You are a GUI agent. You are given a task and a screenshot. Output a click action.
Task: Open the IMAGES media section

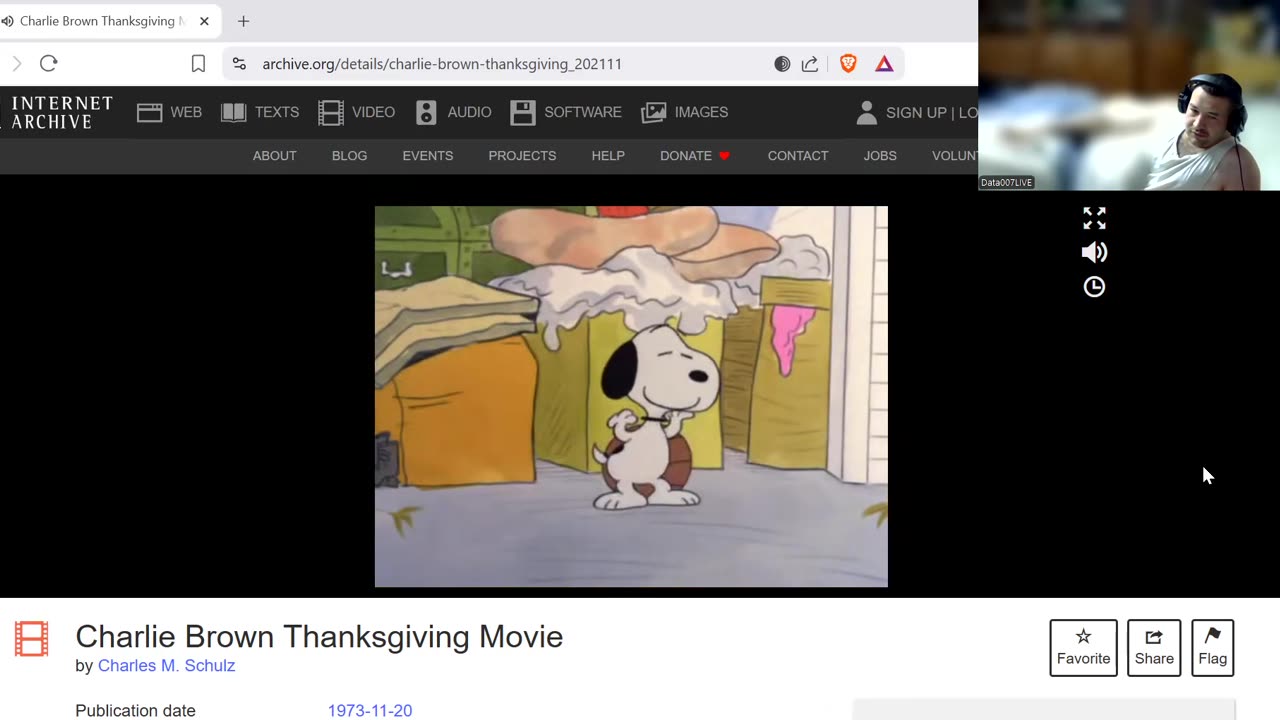[684, 112]
